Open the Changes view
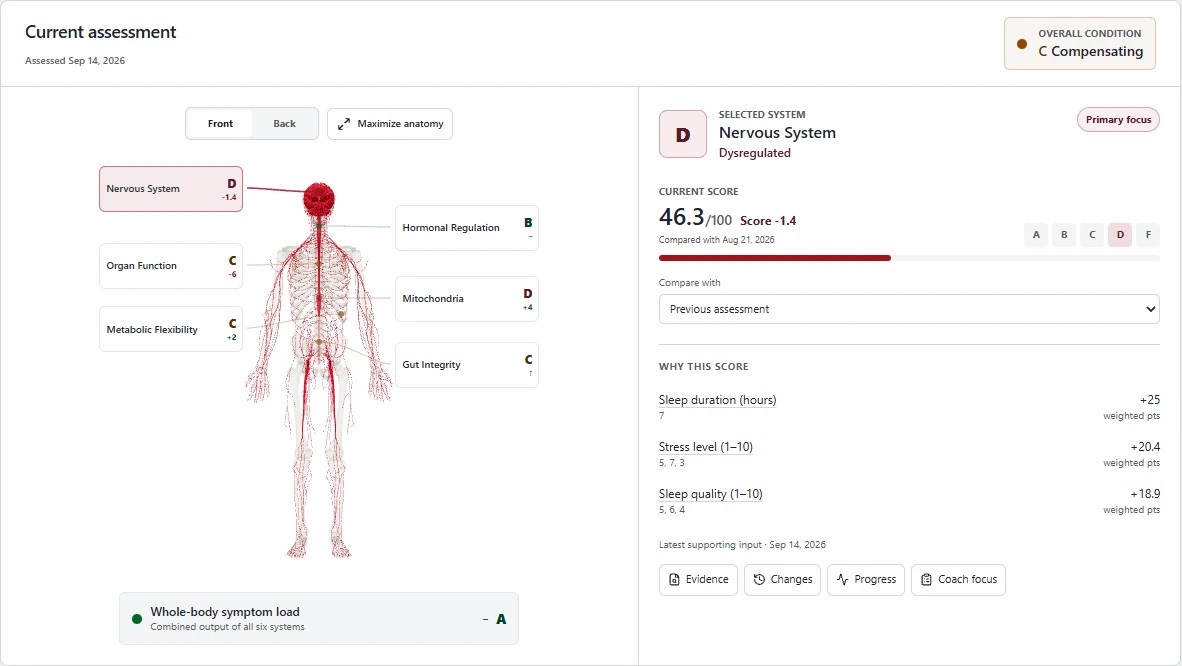This screenshot has height=666, width=1182. [782, 580]
